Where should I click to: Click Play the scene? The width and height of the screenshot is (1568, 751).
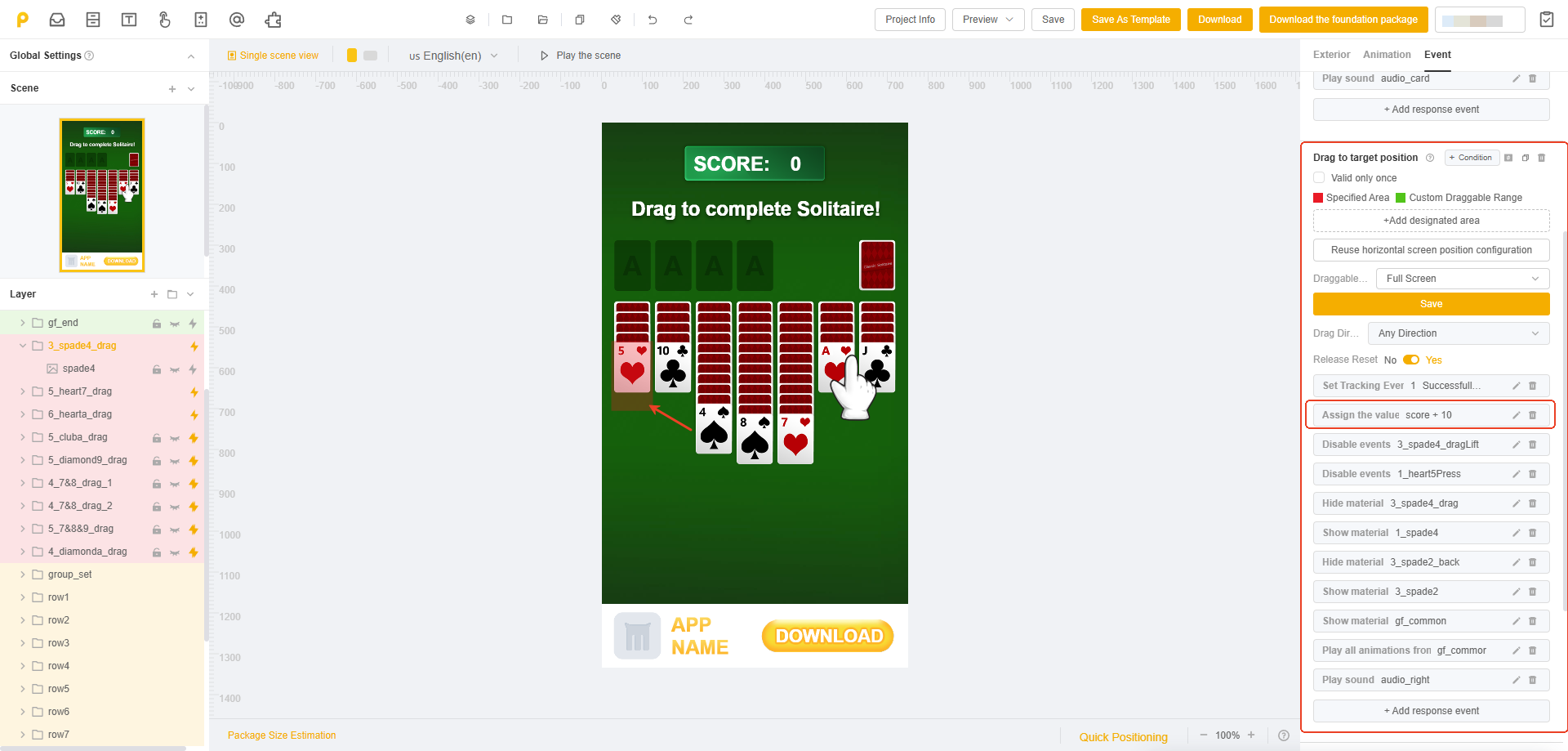(581, 56)
